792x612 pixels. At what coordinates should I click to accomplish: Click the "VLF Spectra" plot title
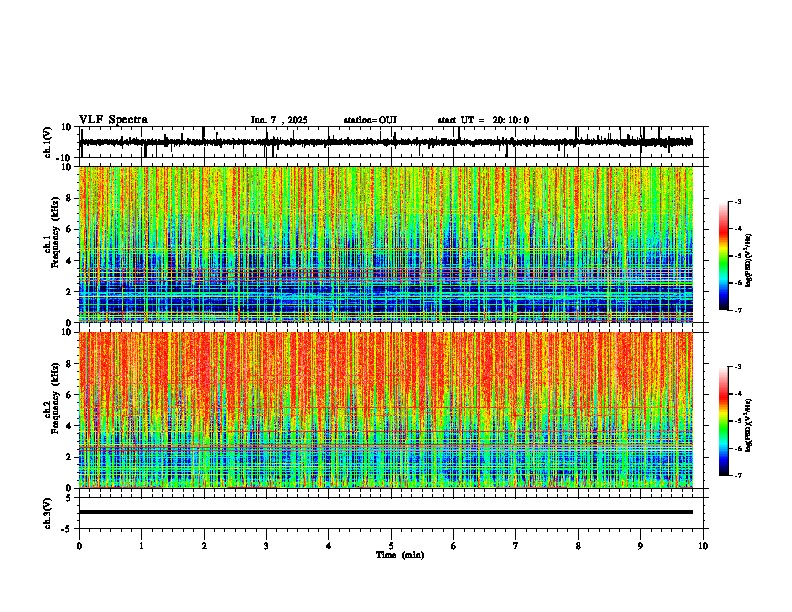tap(113, 120)
